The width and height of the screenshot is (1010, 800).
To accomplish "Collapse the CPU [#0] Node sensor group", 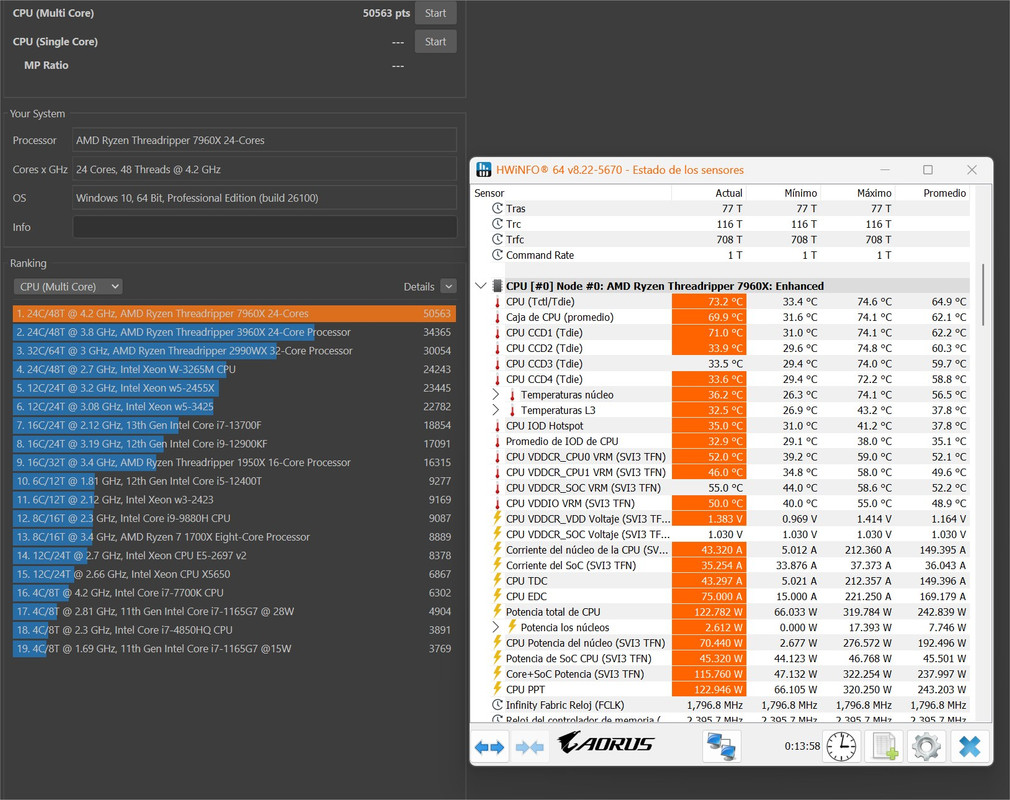I will click(481, 285).
